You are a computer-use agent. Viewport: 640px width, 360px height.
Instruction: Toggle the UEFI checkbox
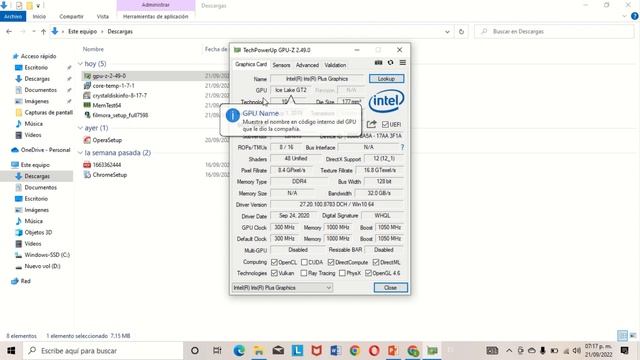pos(385,124)
